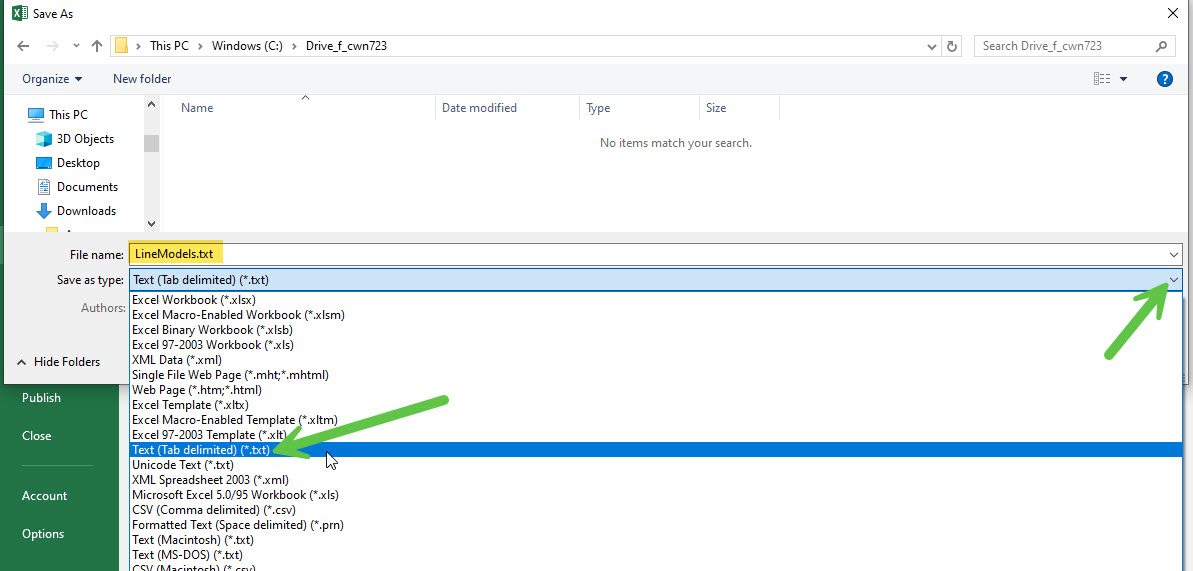Click the Up one level arrow

97,46
